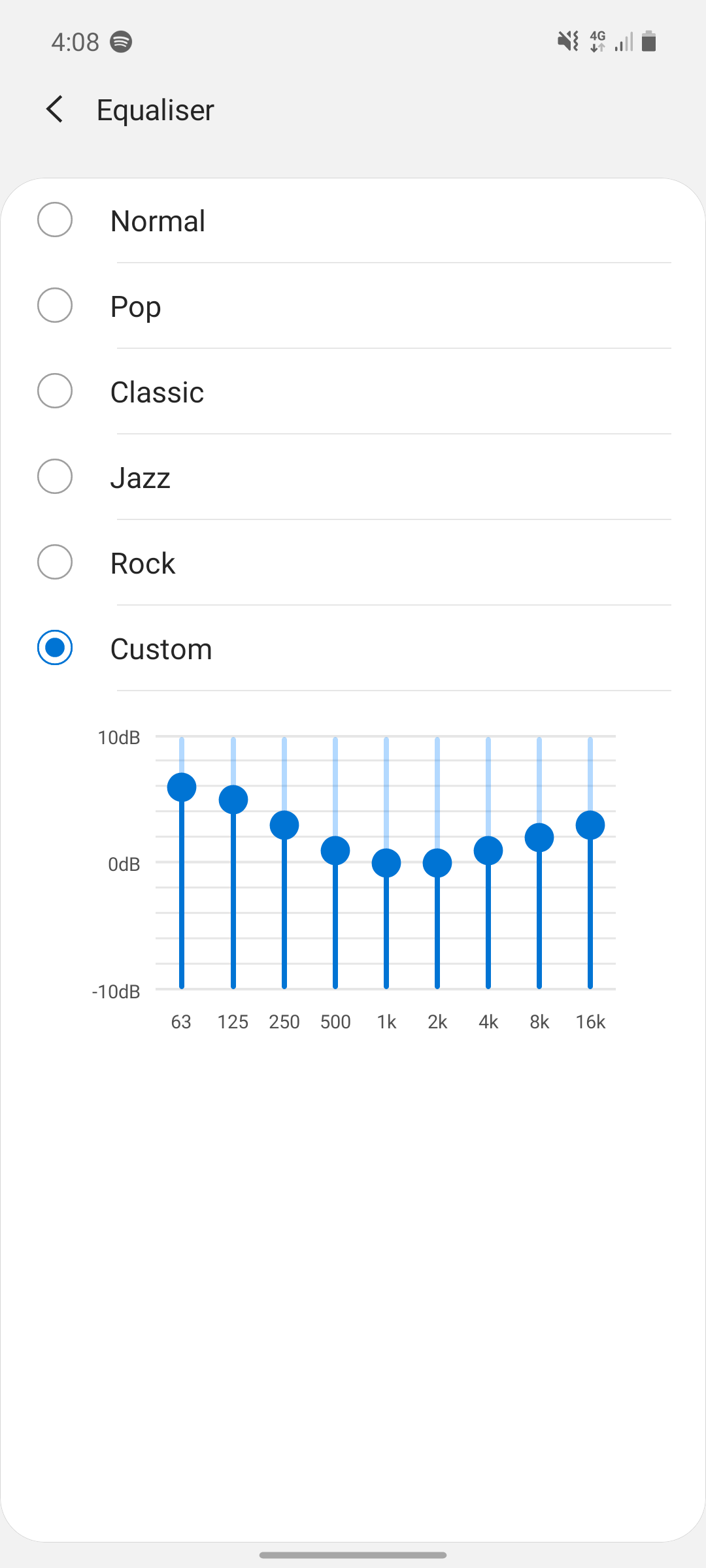
Task: Click the 500 Hz slider handle
Action: pyautogui.click(x=335, y=851)
